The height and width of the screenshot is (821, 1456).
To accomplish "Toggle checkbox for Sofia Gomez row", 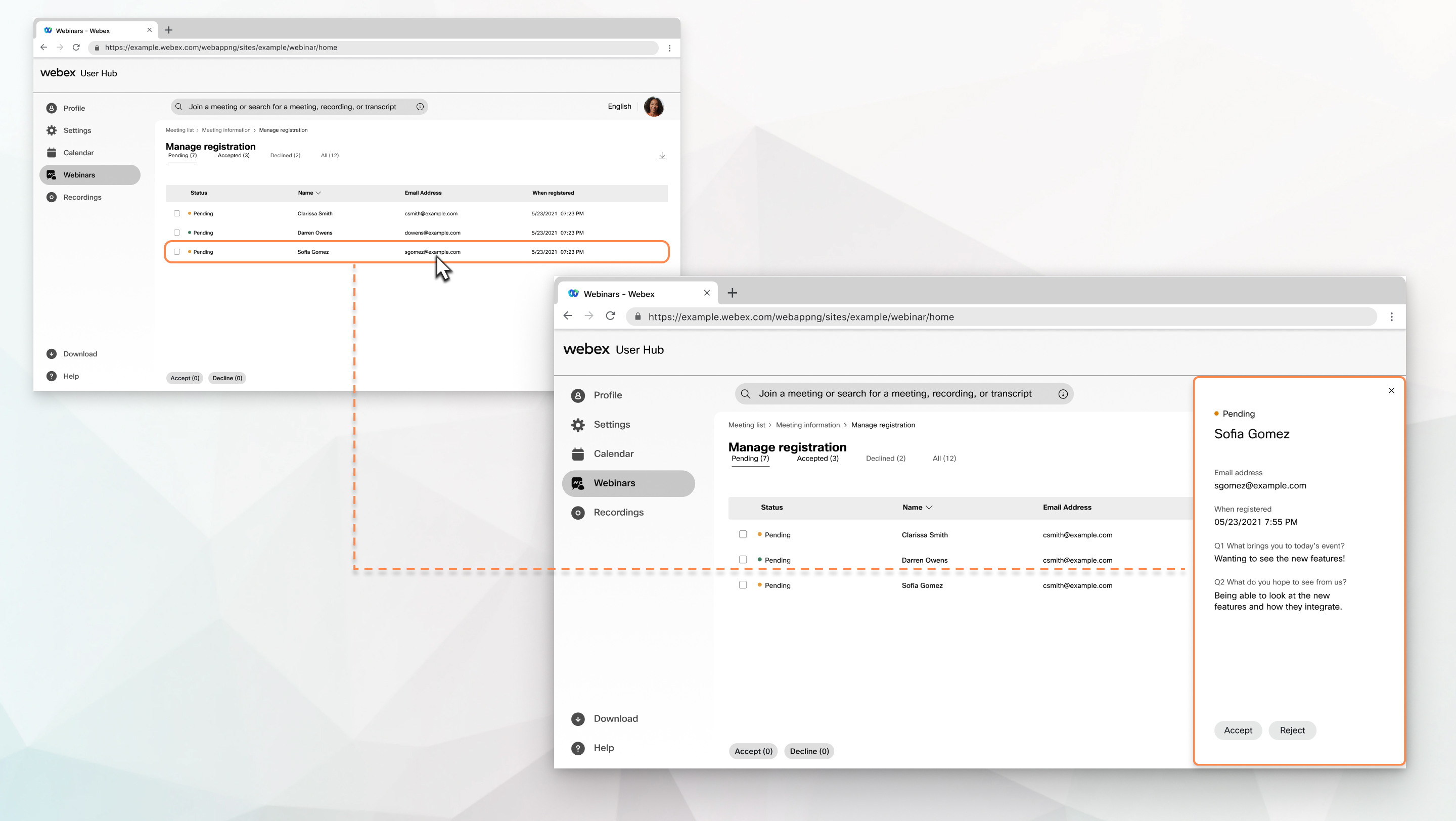I will pos(743,585).
